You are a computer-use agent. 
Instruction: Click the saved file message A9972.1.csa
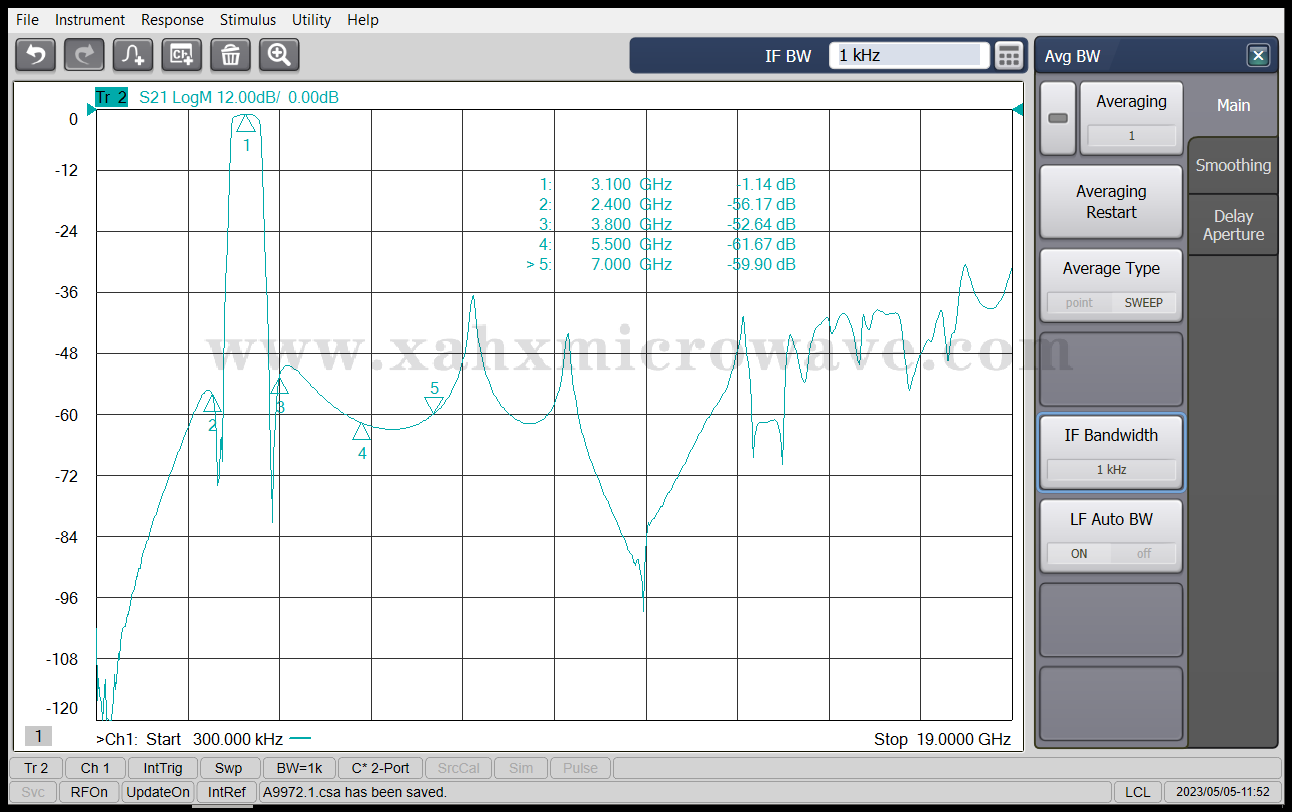tap(355, 792)
